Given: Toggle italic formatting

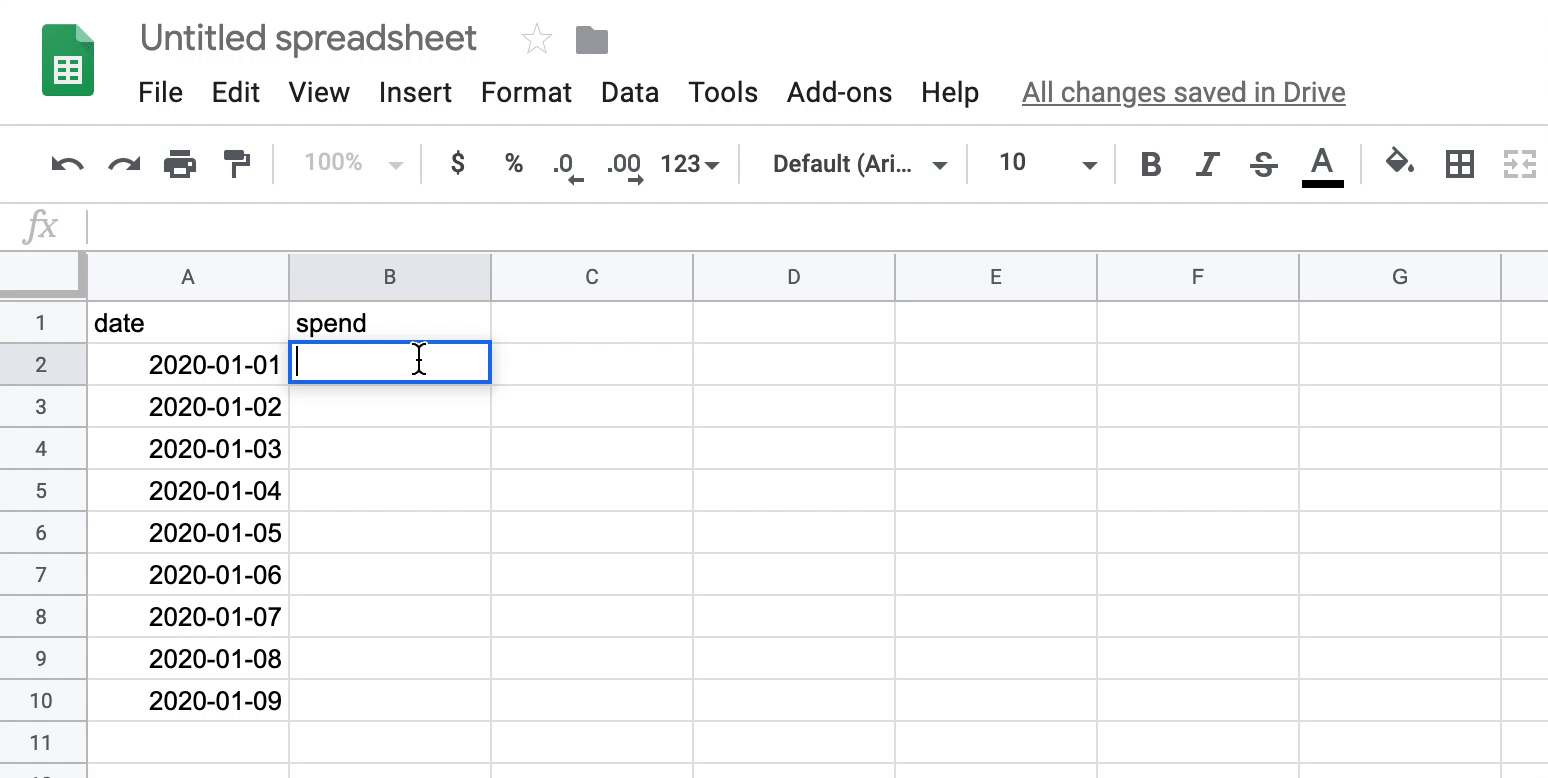Looking at the screenshot, I should pos(1208,164).
